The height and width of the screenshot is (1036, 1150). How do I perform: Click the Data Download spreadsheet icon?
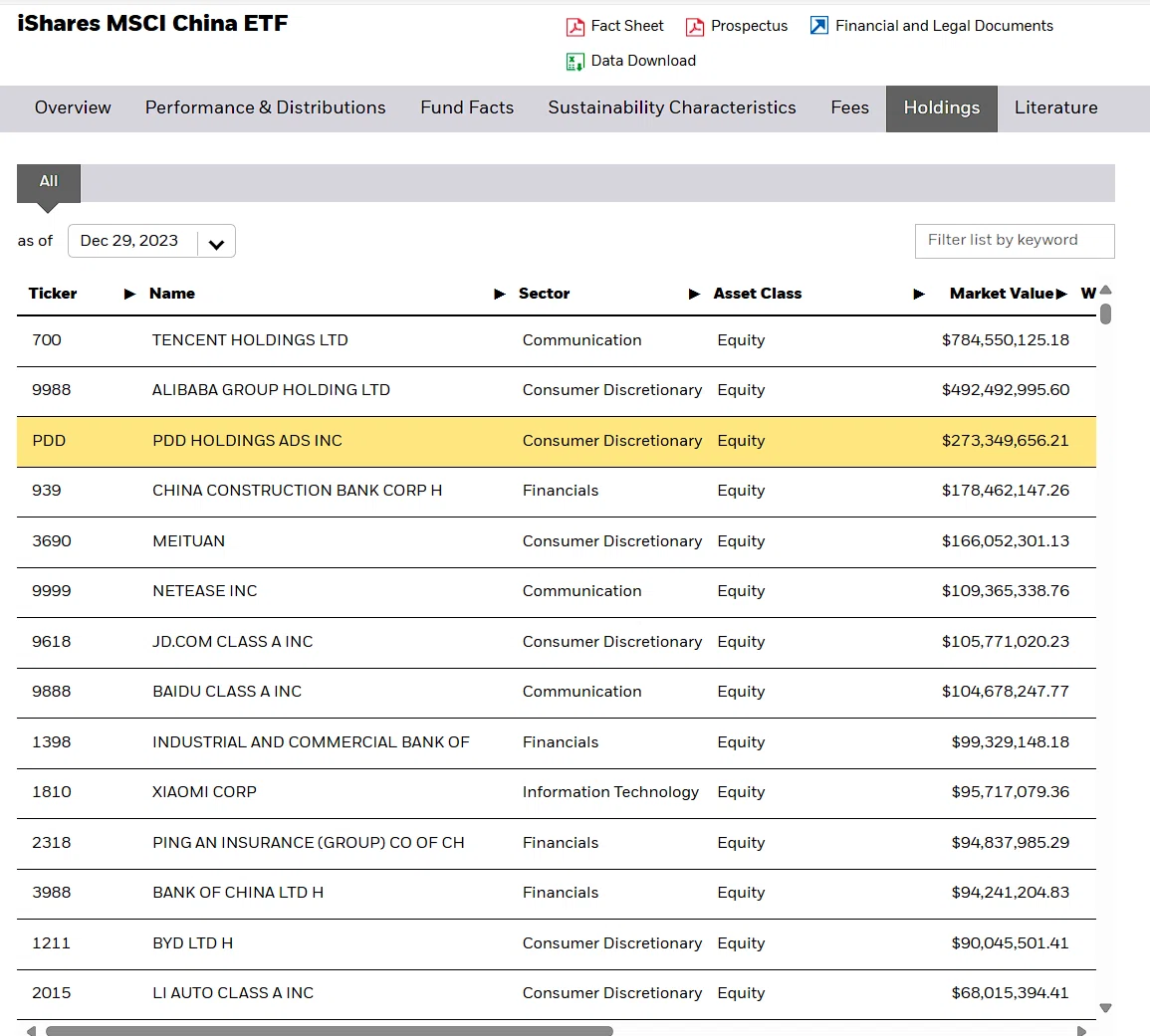point(575,62)
